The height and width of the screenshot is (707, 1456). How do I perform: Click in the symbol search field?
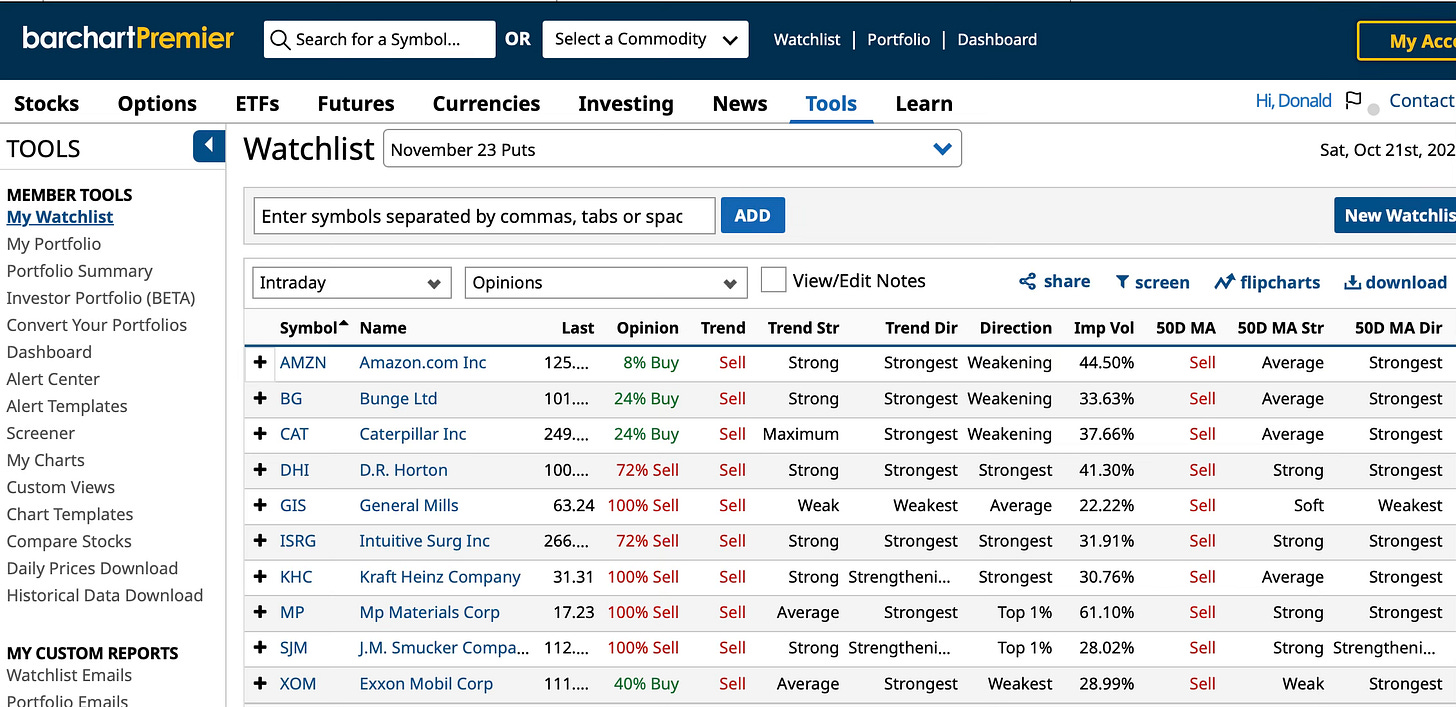(380, 40)
